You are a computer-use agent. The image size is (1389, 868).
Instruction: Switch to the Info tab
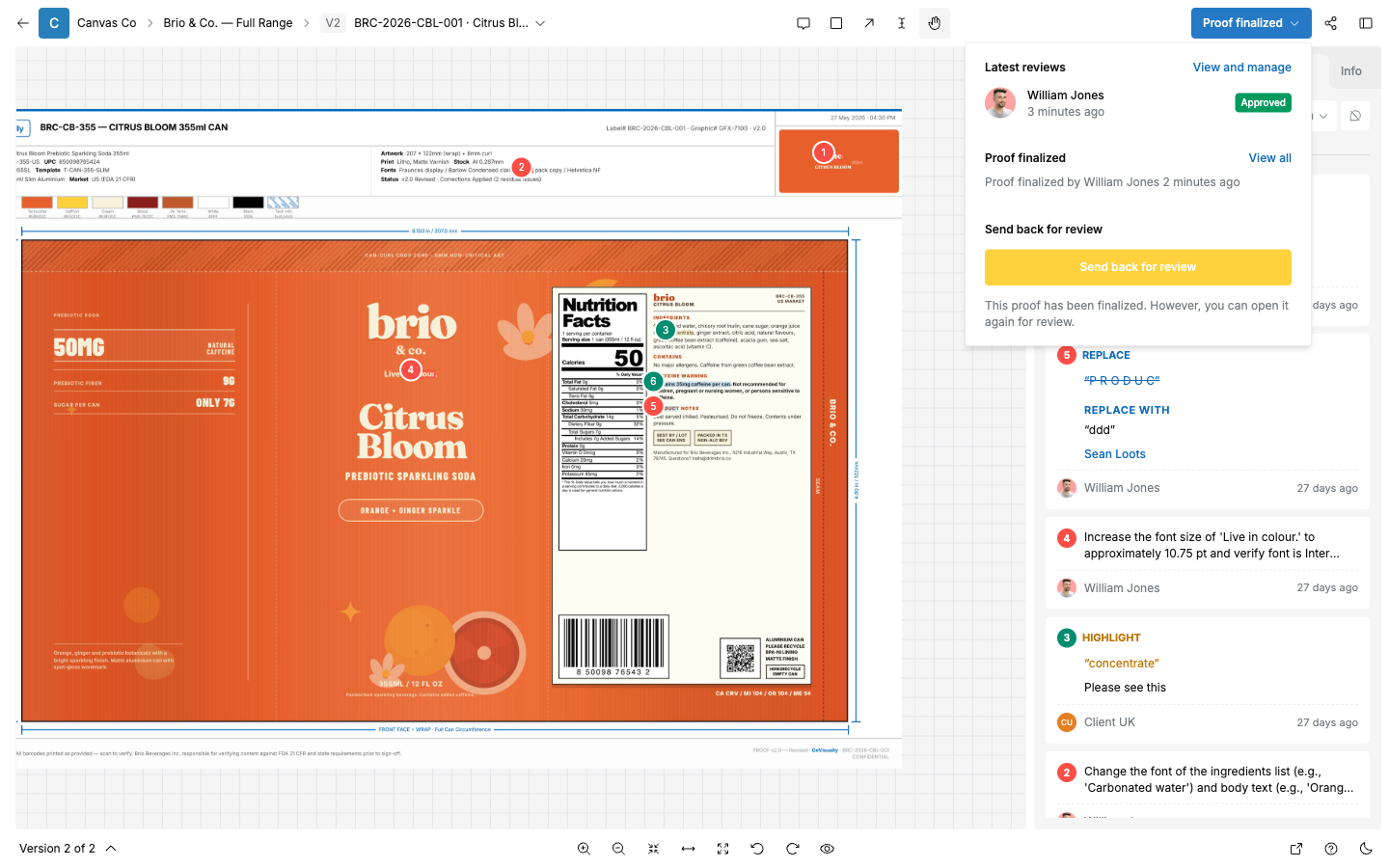click(x=1350, y=71)
